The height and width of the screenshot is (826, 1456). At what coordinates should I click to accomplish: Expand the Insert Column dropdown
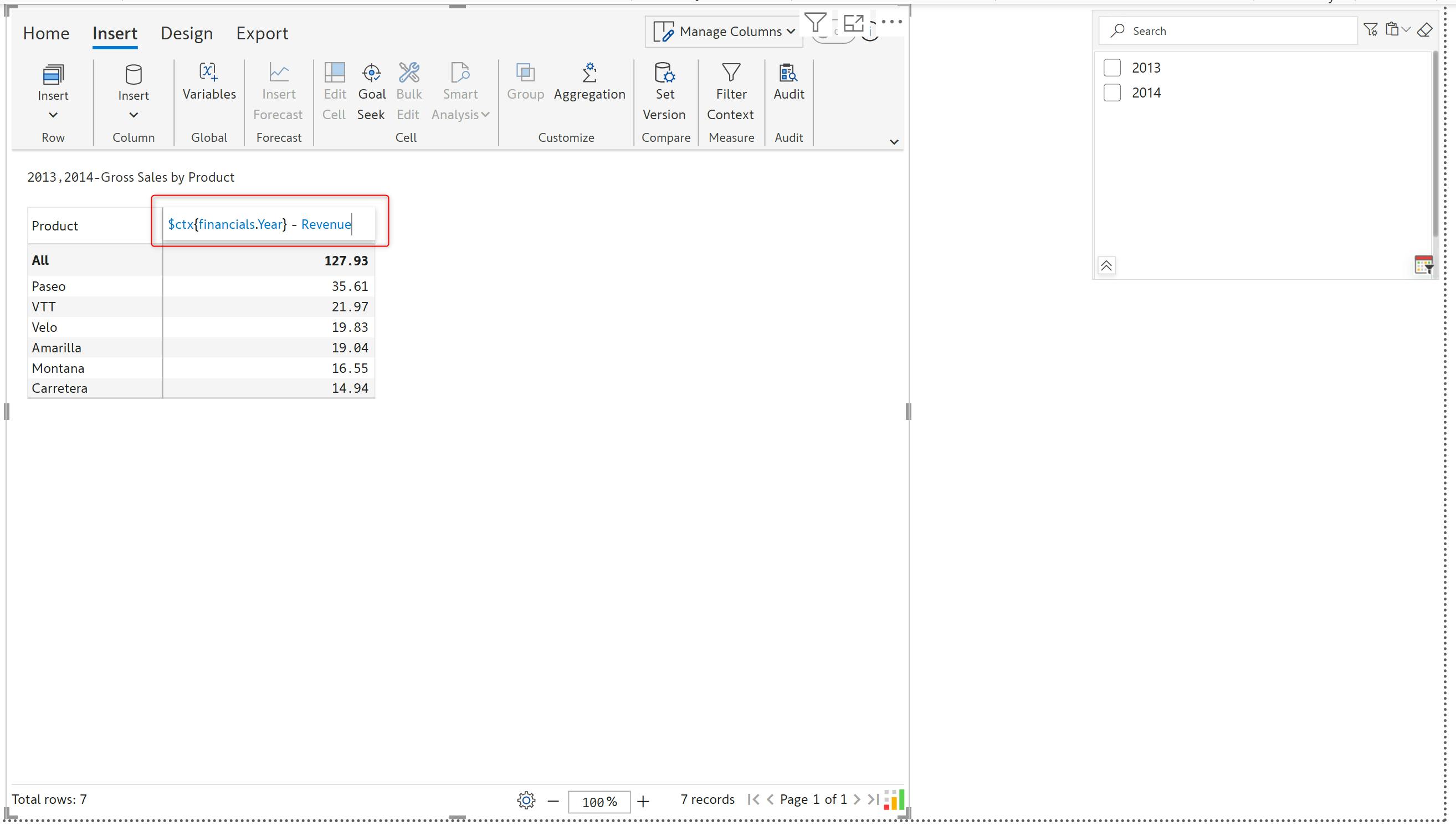point(134,115)
